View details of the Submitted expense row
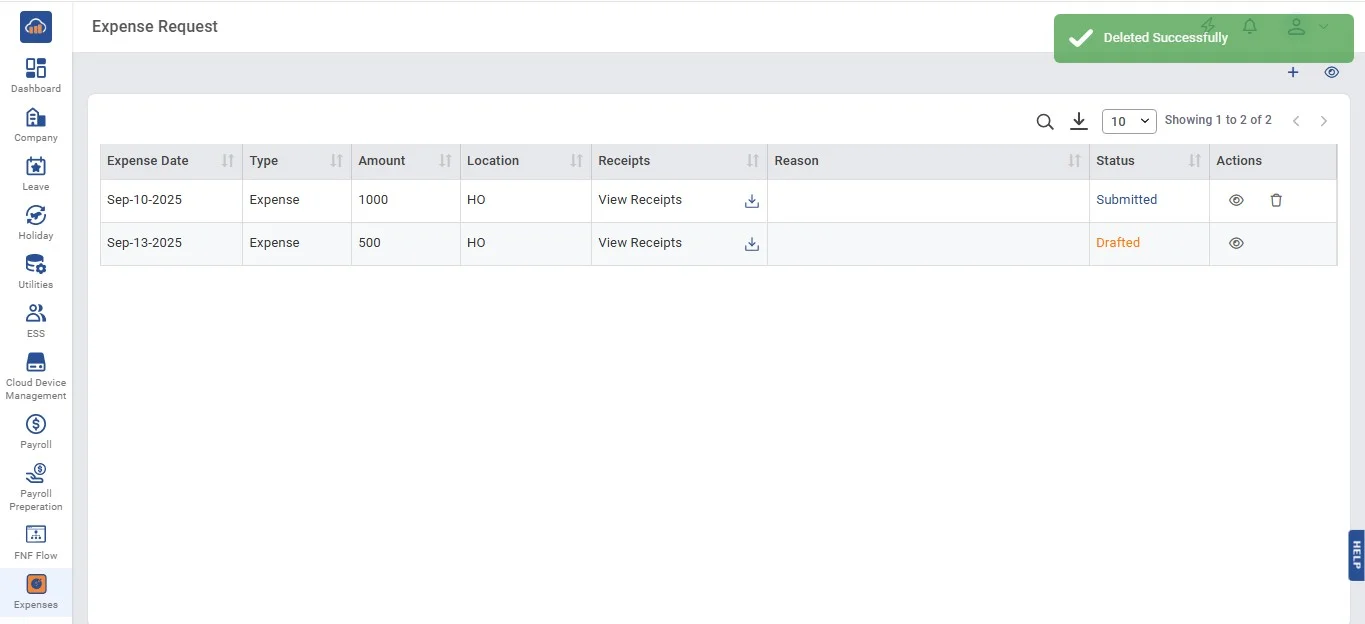This screenshot has width=1365, height=624. pos(1236,200)
